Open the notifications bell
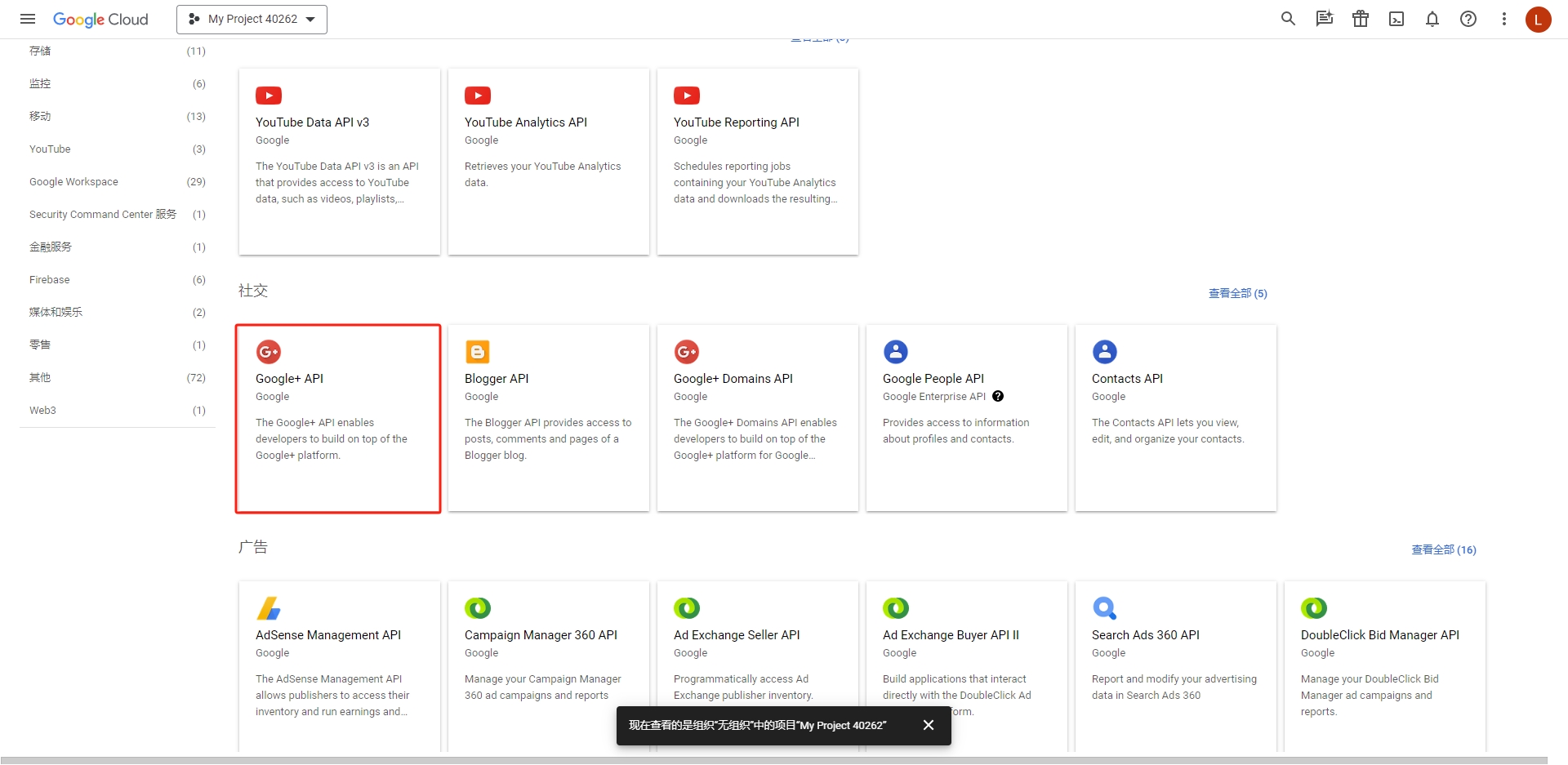Viewport: 1568px width, 765px height. 1432,19
